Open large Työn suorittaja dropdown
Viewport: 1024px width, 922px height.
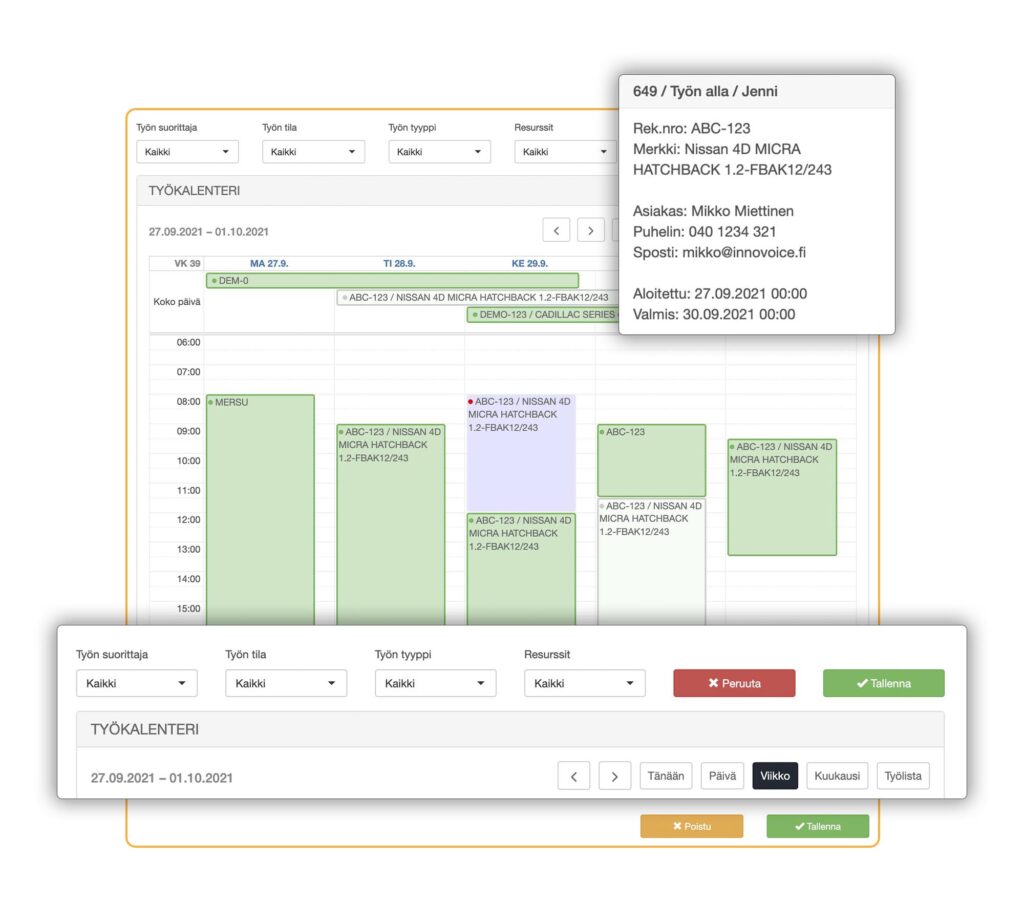click(136, 683)
